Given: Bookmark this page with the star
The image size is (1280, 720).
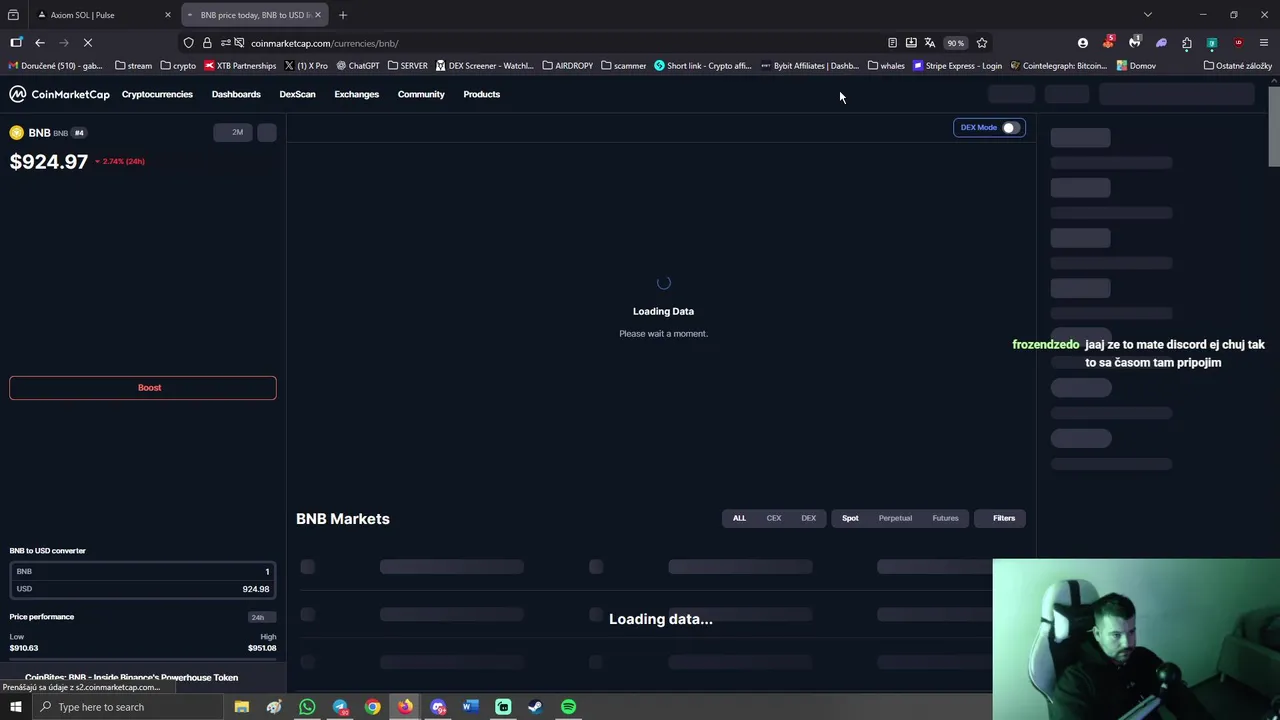Looking at the screenshot, I should 982,43.
